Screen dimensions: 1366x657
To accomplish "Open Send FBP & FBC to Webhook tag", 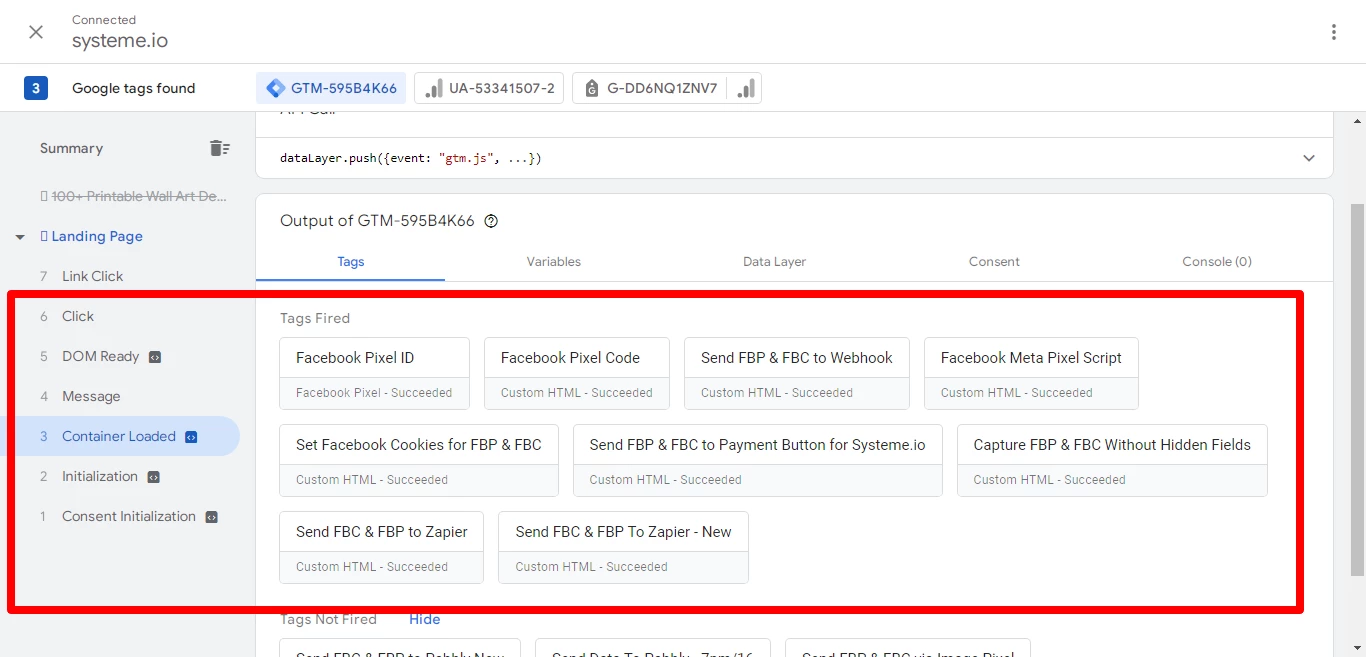I will click(797, 373).
